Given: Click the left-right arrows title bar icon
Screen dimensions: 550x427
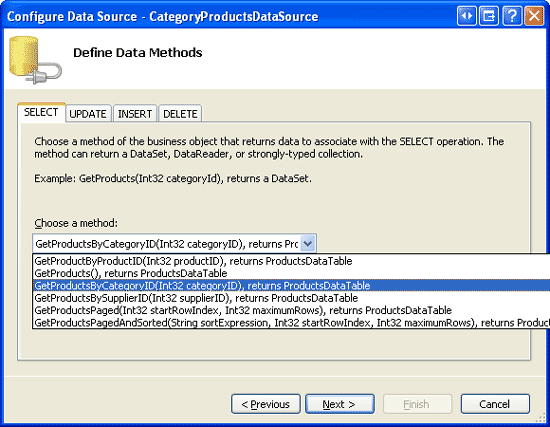Looking at the screenshot, I should [467, 16].
